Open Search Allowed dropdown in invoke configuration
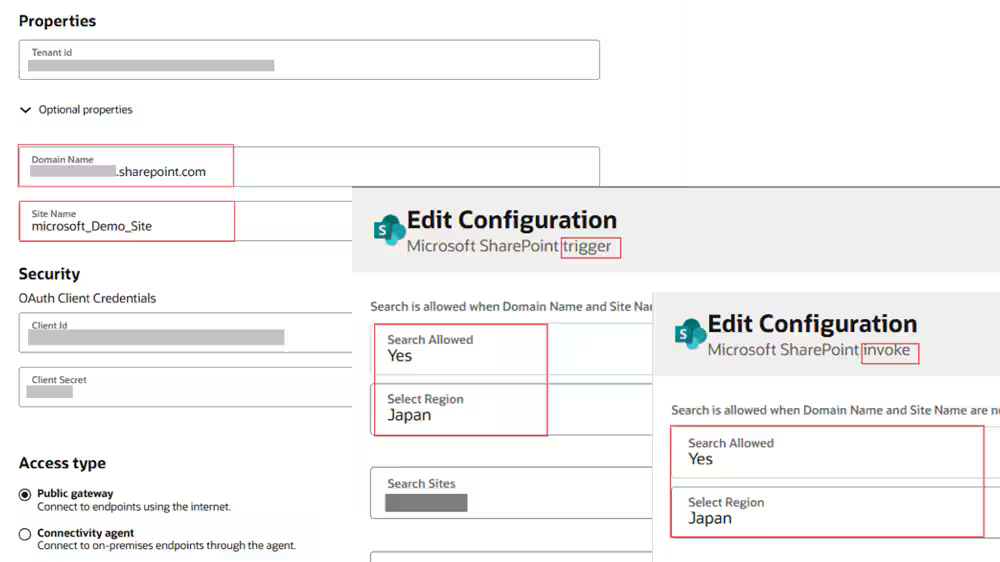1000x562 pixels. [x=835, y=452]
